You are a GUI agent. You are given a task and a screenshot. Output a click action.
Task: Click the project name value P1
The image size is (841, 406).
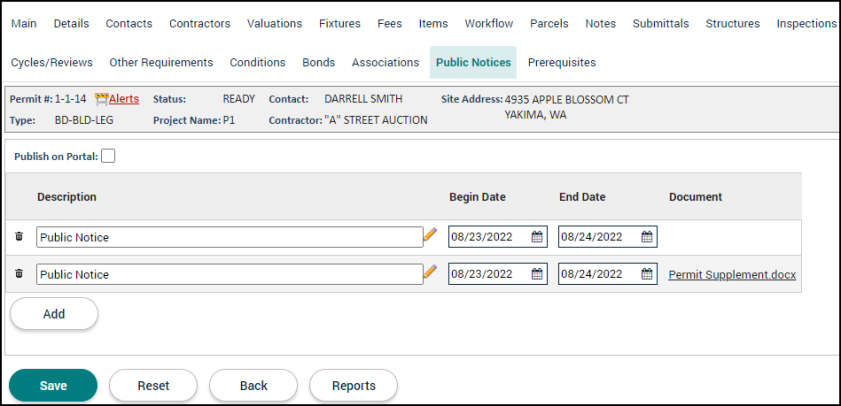pyautogui.click(x=229, y=120)
